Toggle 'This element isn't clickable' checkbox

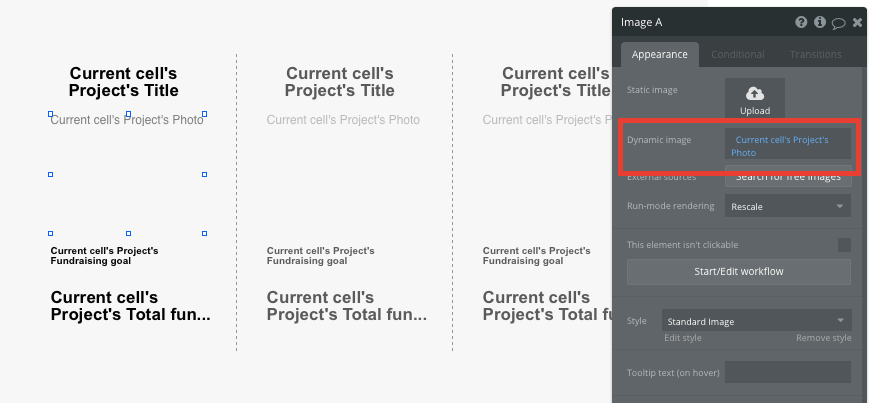[x=844, y=245]
